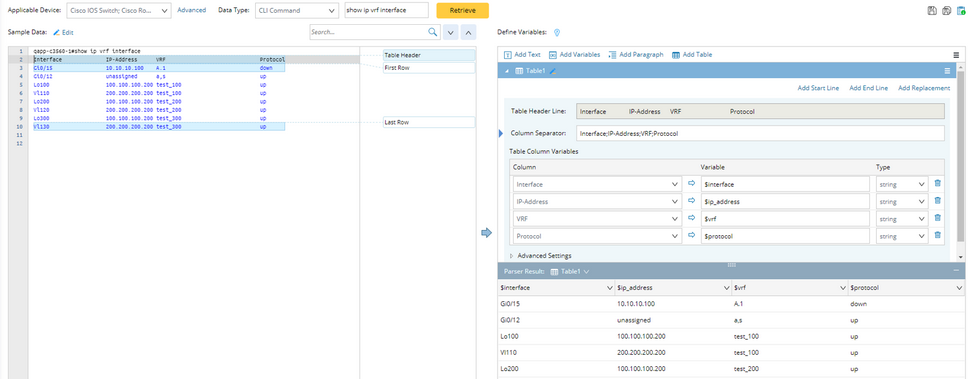Viewport: 968px width, 379px height.
Task: Rename Table1 using the pencil icon
Action: click(x=553, y=71)
